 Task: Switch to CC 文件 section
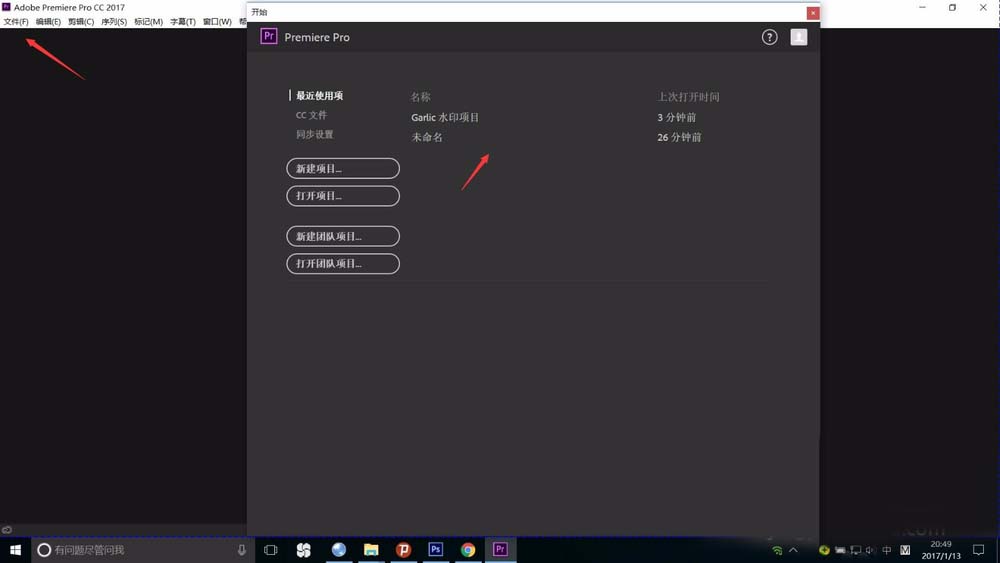[311, 115]
